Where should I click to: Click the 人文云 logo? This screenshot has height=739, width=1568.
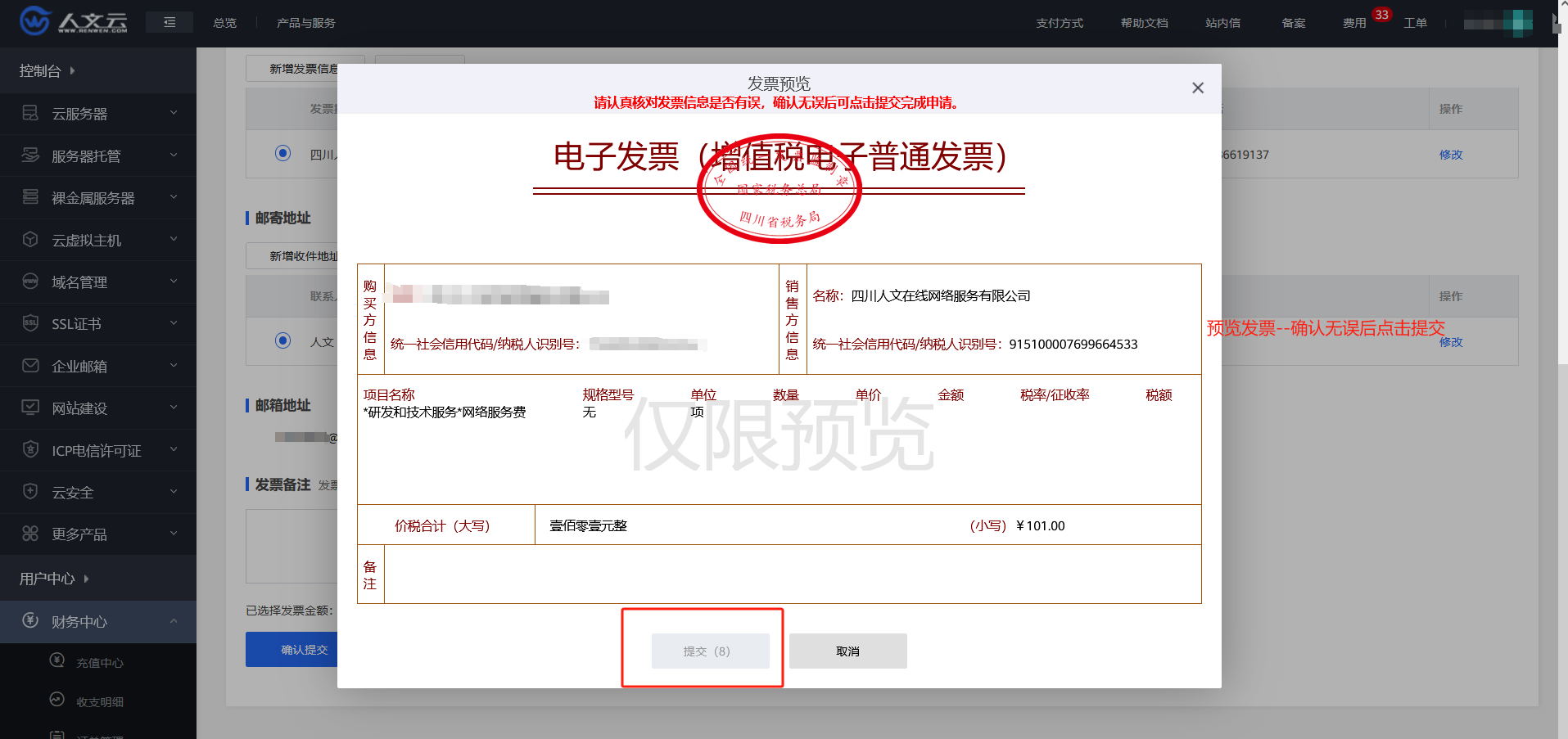click(x=74, y=21)
